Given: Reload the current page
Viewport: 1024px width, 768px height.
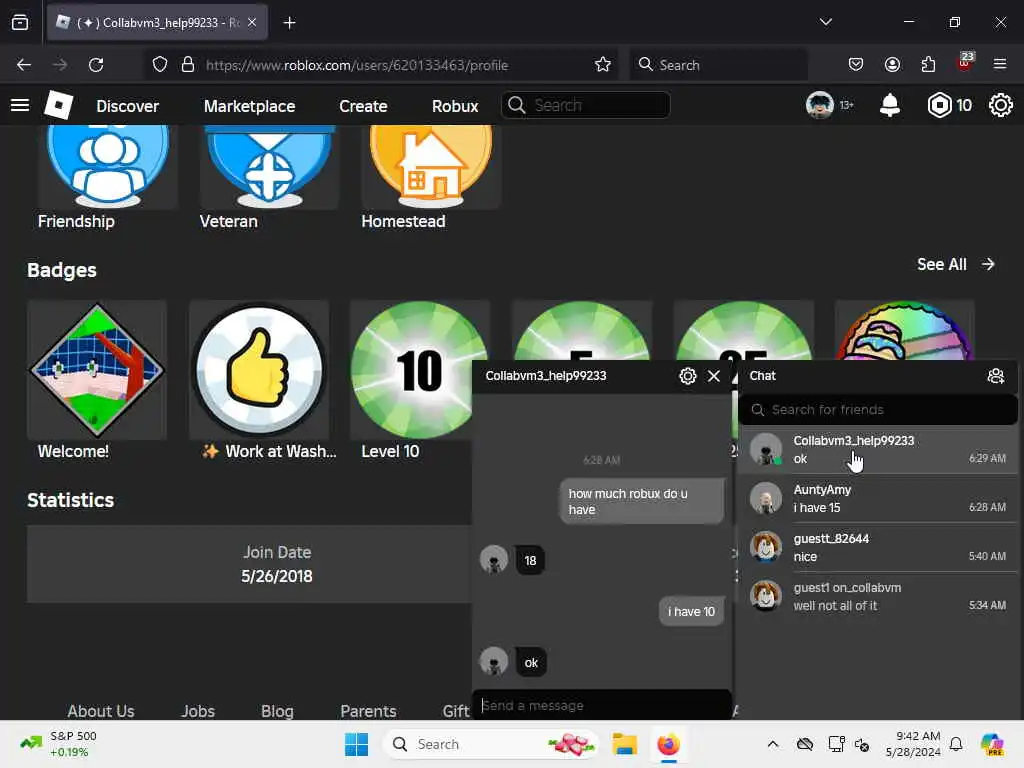Looking at the screenshot, I should pos(96,65).
